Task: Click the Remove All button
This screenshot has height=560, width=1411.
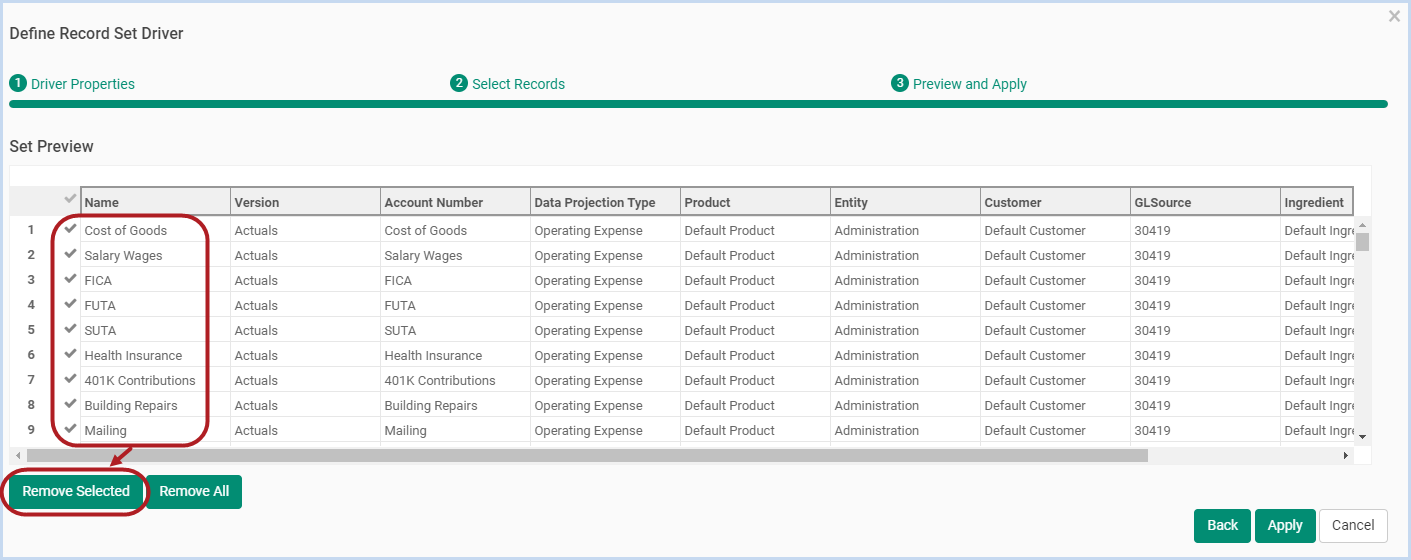Action: pyautogui.click(x=194, y=492)
